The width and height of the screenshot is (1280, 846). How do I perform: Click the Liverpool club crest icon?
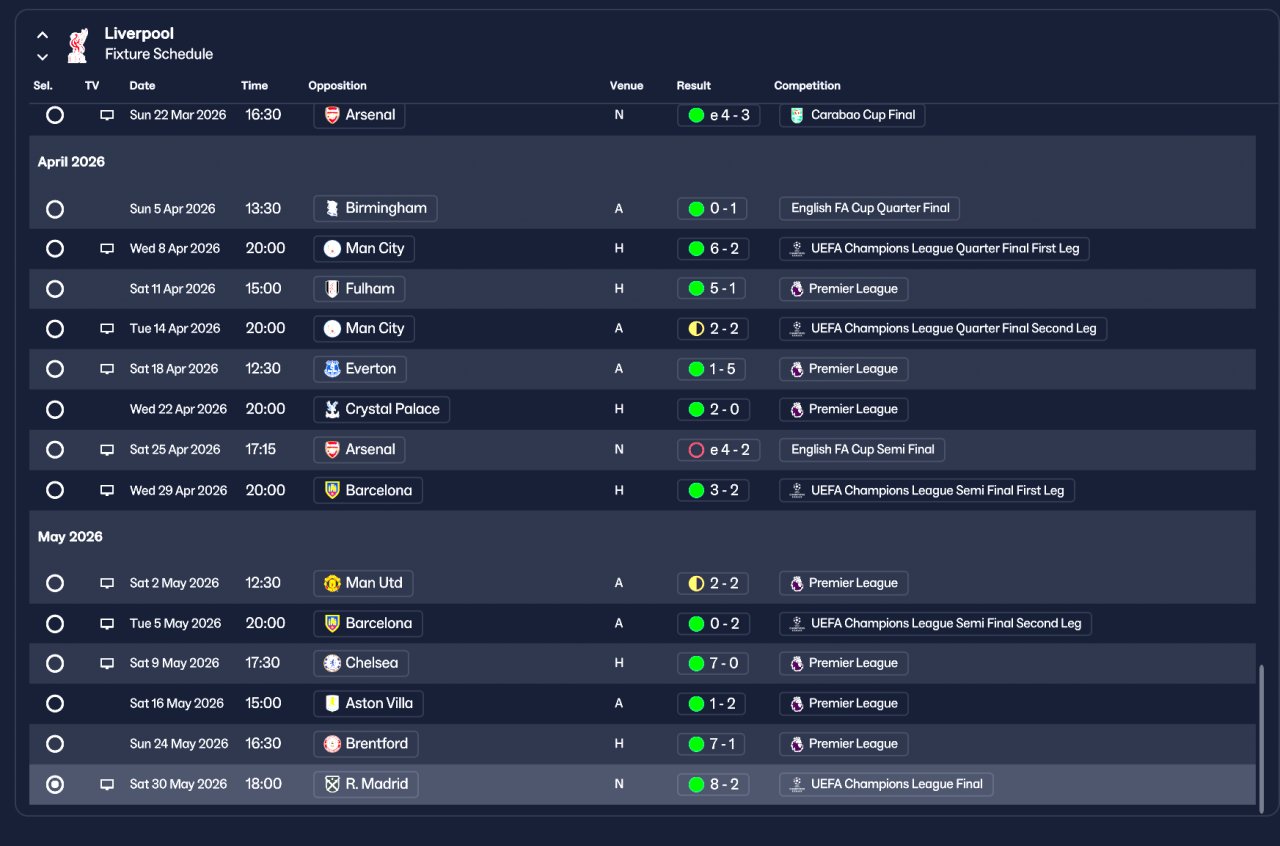77,45
